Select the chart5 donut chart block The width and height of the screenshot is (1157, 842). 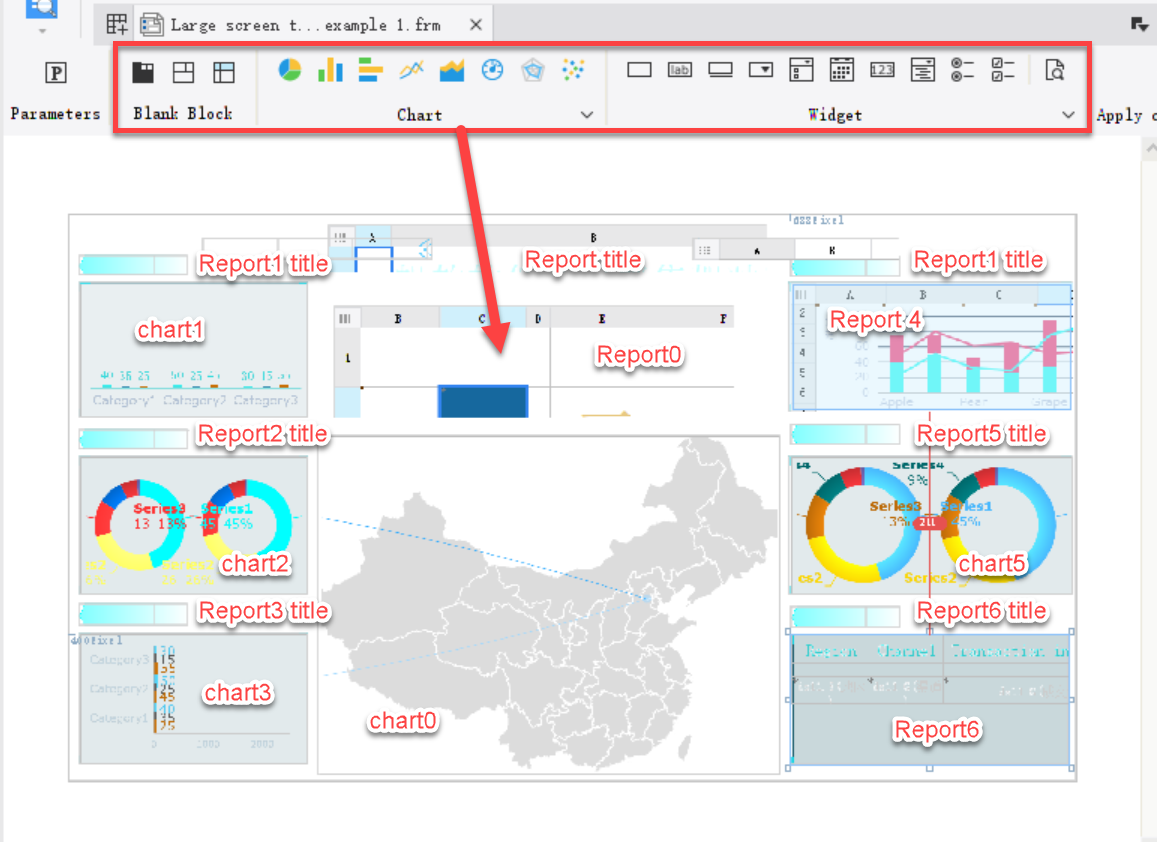pyautogui.click(x=931, y=525)
